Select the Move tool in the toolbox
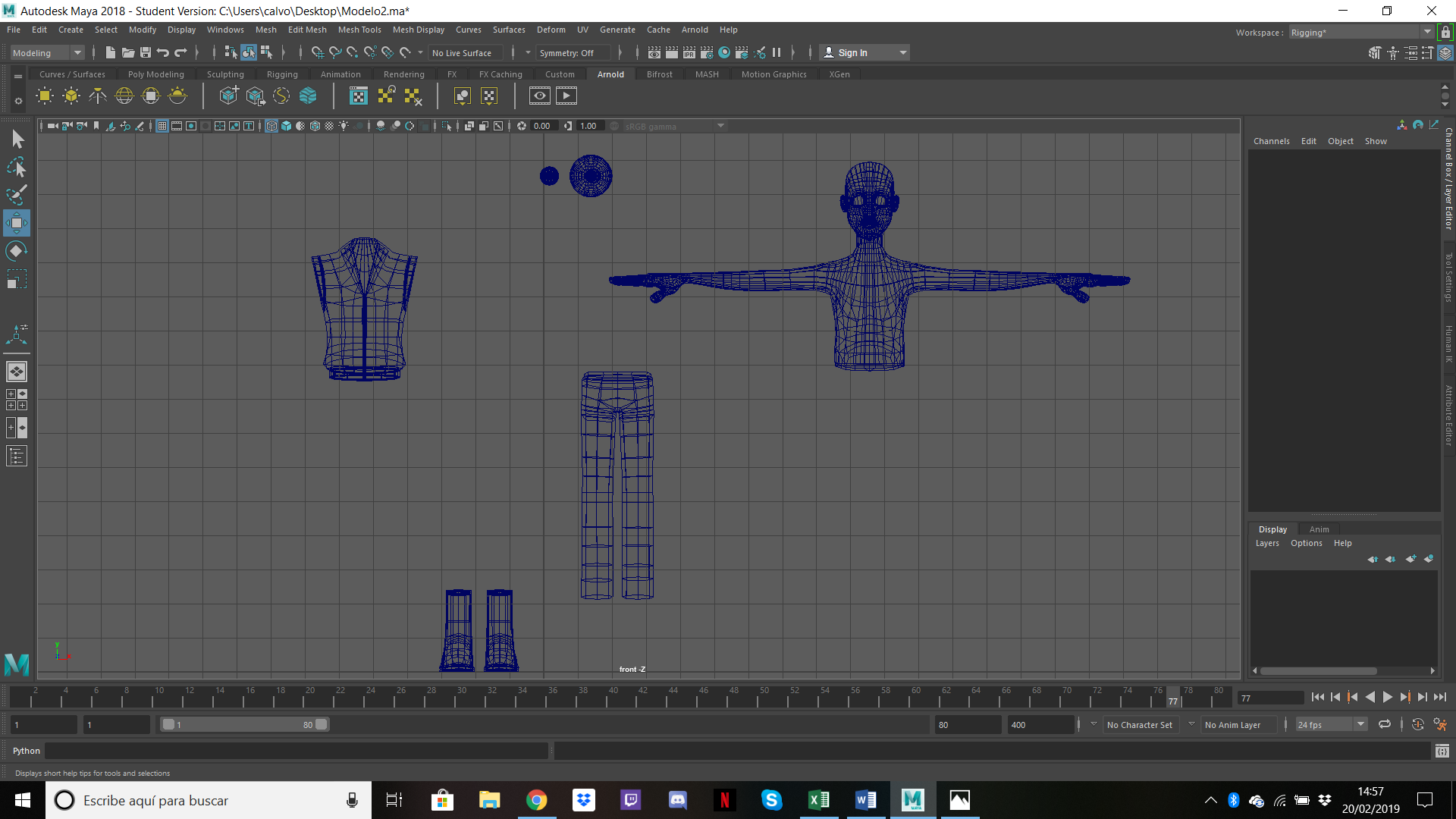Image resolution: width=1456 pixels, height=819 pixels. (x=17, y=223)
